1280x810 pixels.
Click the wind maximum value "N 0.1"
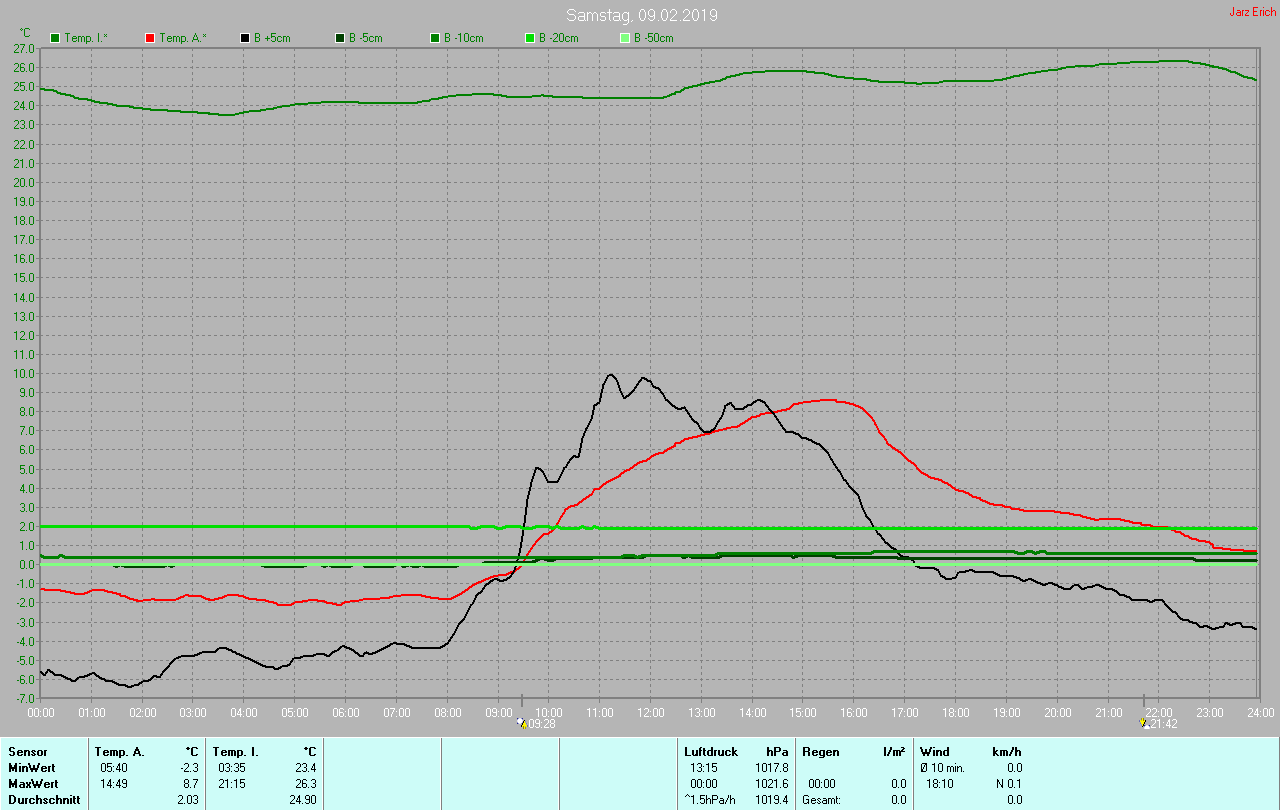coord(1007,784)
